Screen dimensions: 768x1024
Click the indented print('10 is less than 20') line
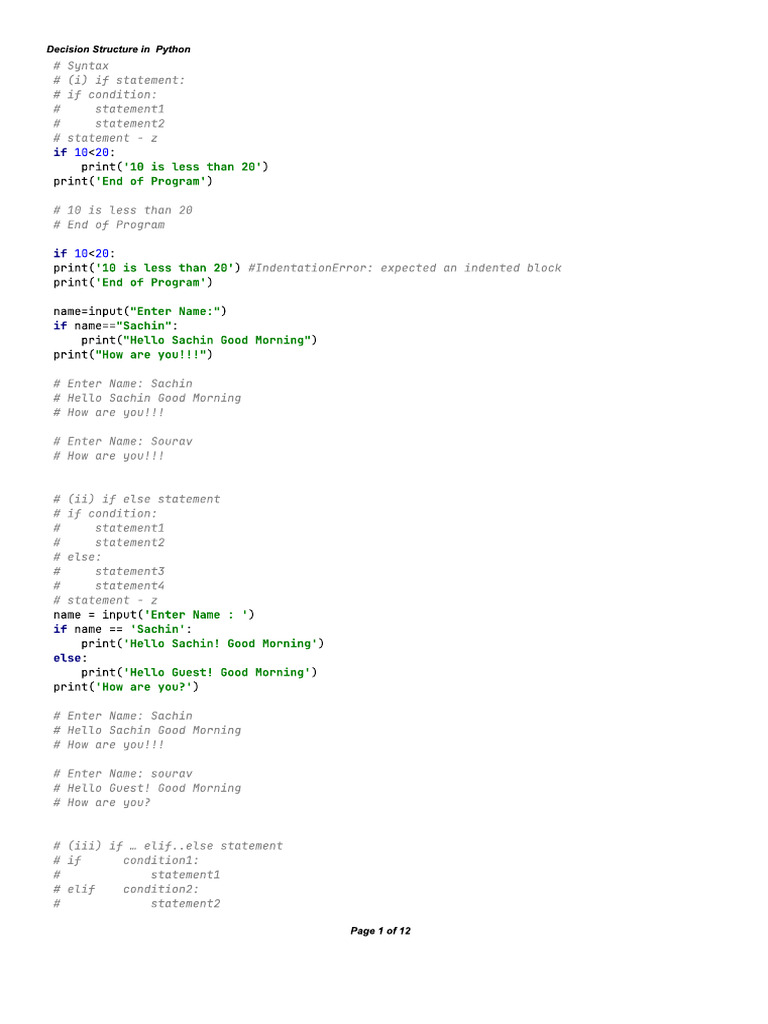pyautogui.click(x=174, y=167)
